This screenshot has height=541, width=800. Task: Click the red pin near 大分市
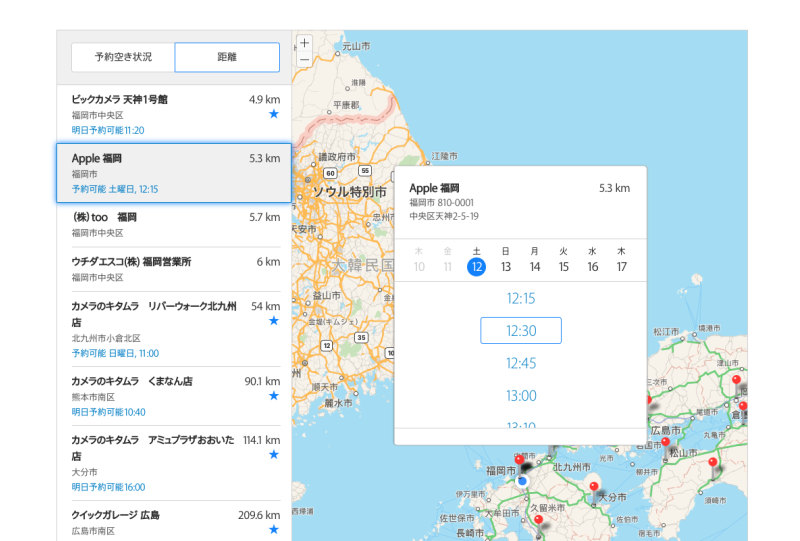594,487
